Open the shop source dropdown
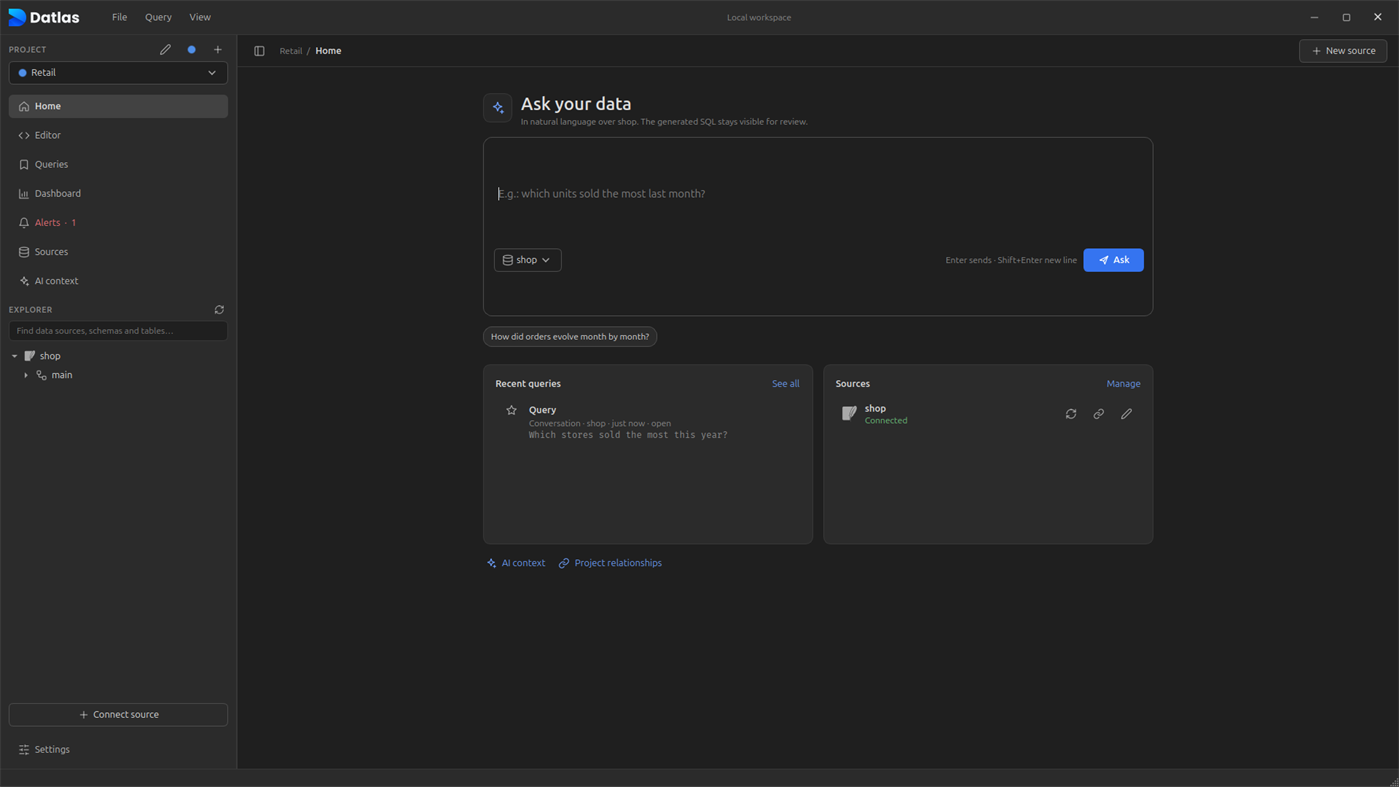 pos(528,260)
